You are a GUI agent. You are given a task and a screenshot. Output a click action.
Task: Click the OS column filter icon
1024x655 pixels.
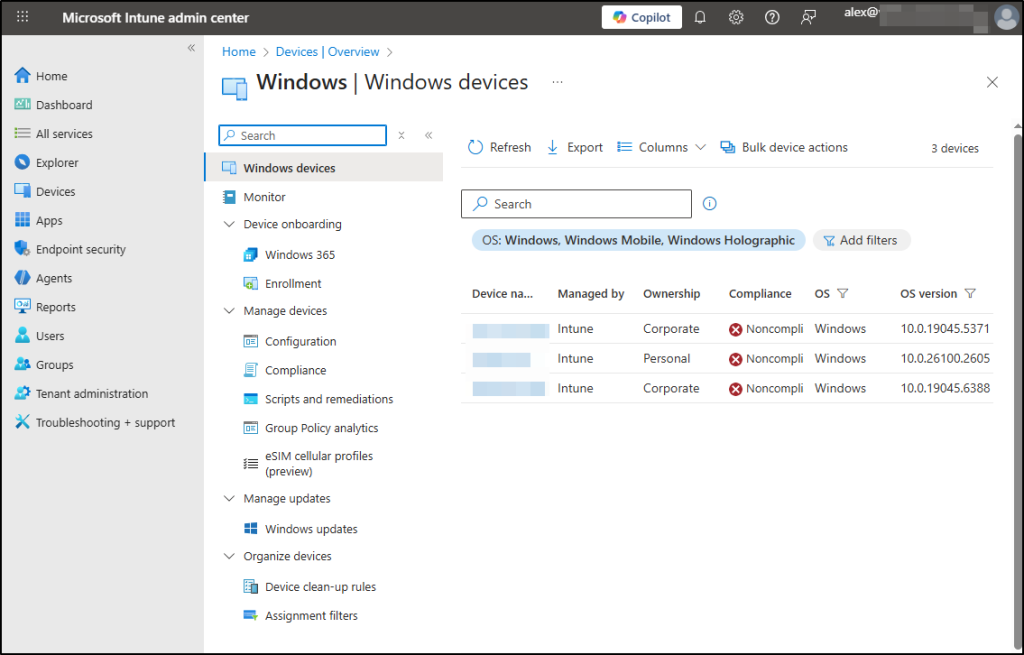click(842, 294)
